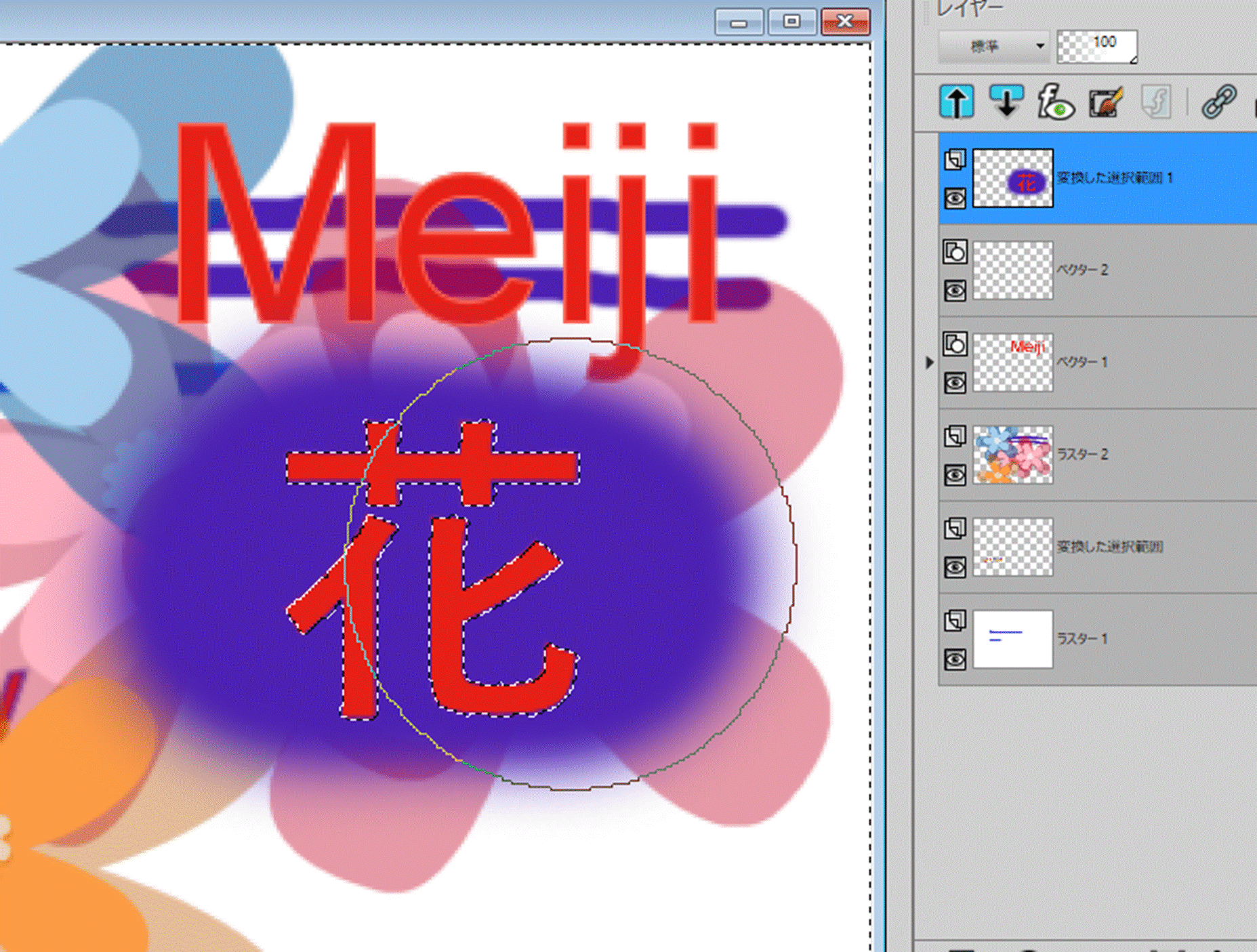The width and height of the screenshot is (1257, 952).
Task: Click the greyed-out script layer icon
Action: [x=1156, y=102]
